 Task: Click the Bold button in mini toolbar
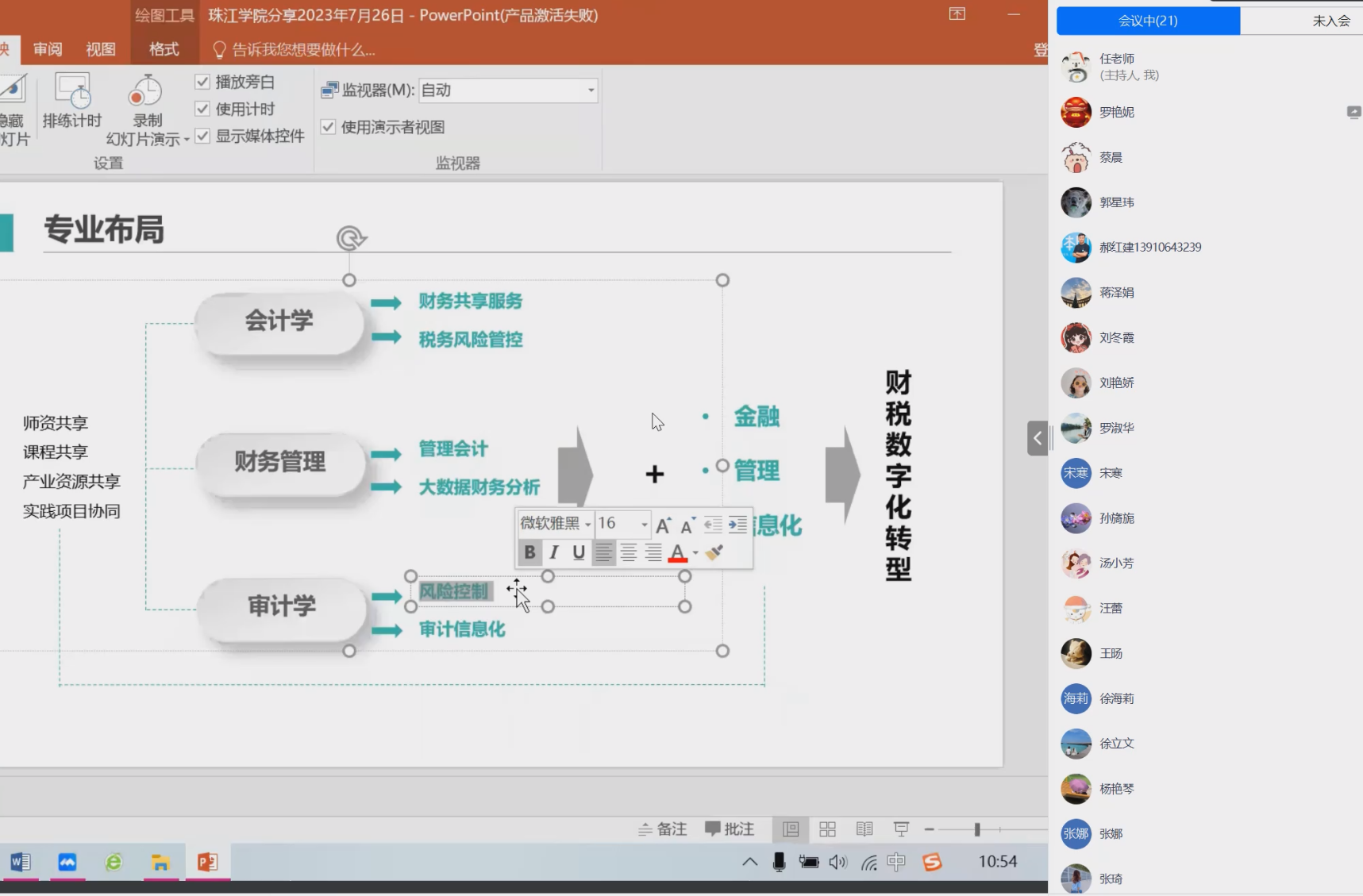coord(529,552)
